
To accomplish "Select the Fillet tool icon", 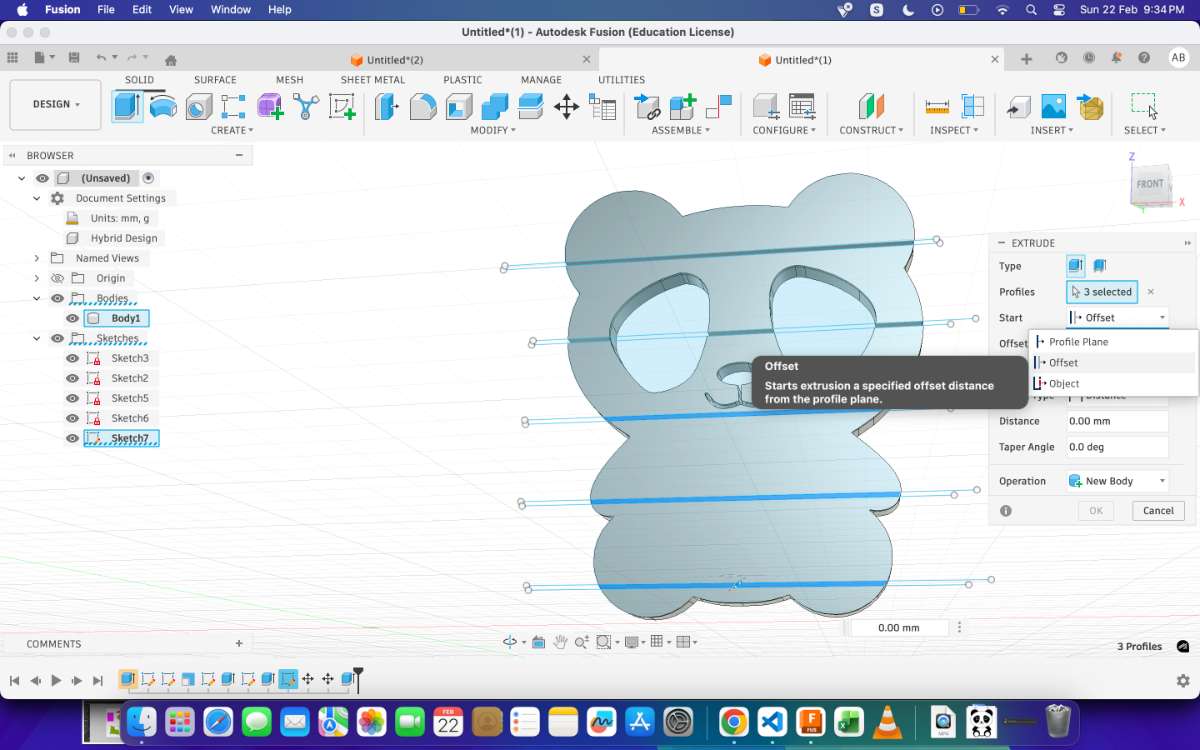I will (423, 106).
